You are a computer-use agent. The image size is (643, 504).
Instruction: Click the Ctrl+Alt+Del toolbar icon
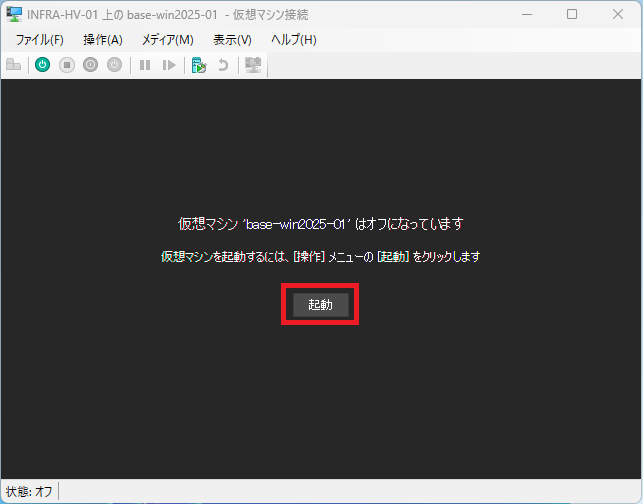[x=14, y=65]
